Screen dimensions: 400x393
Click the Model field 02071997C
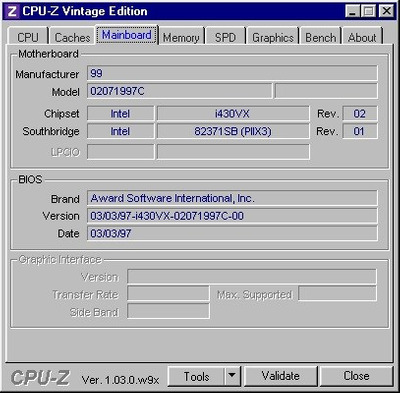click(x=180, y=91)
